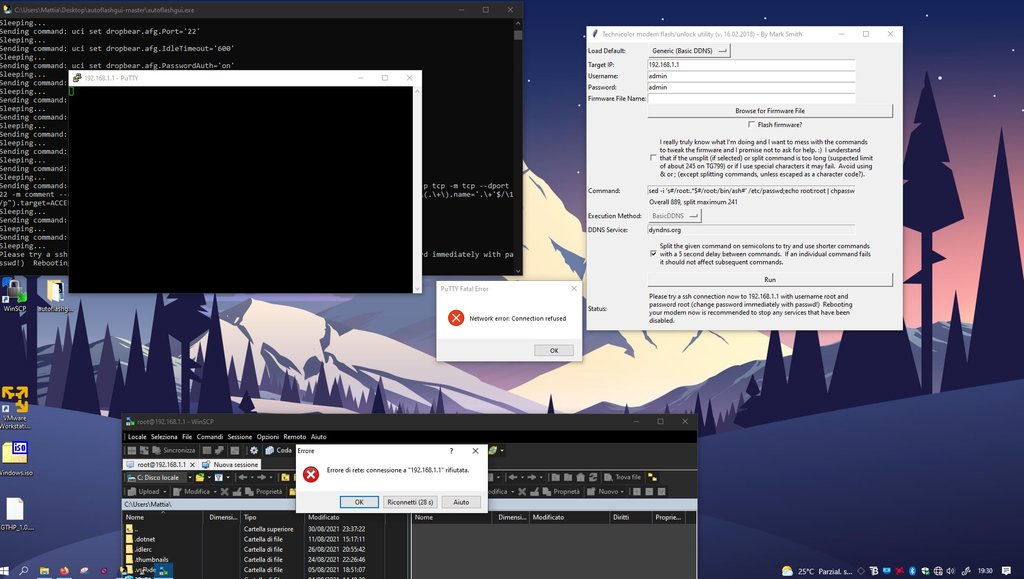The height and width of the screenshot is (579, 1024).
Task: Click the help question mark in Errore dialog
Action: click(x=451, y=450)
